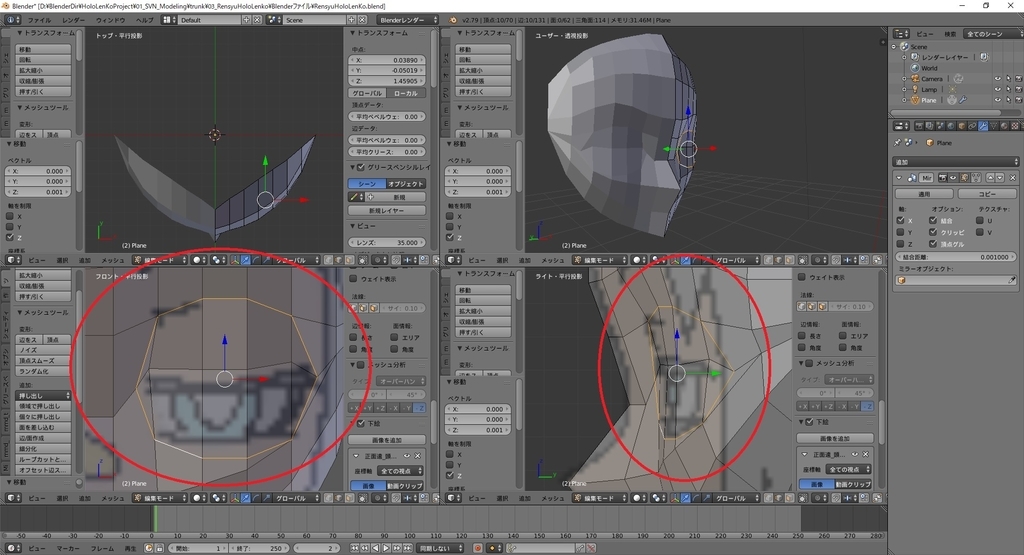Toggle Mirror modifier viewport display eye
1024x555 pixels.
tap(953, 178)
